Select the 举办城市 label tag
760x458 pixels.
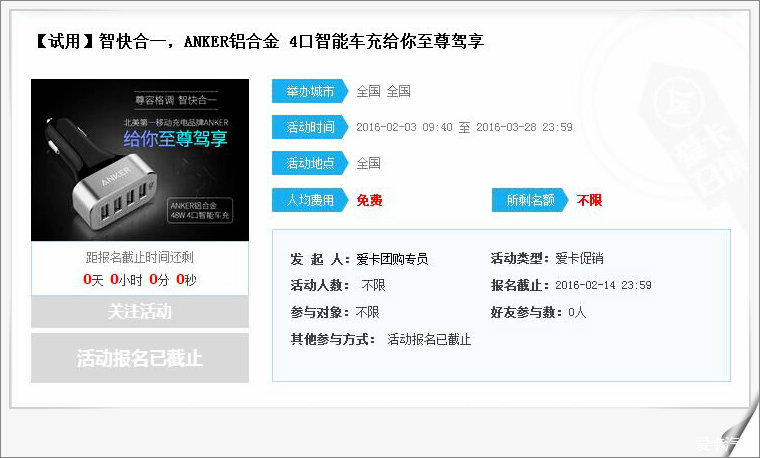click(310, 91)
